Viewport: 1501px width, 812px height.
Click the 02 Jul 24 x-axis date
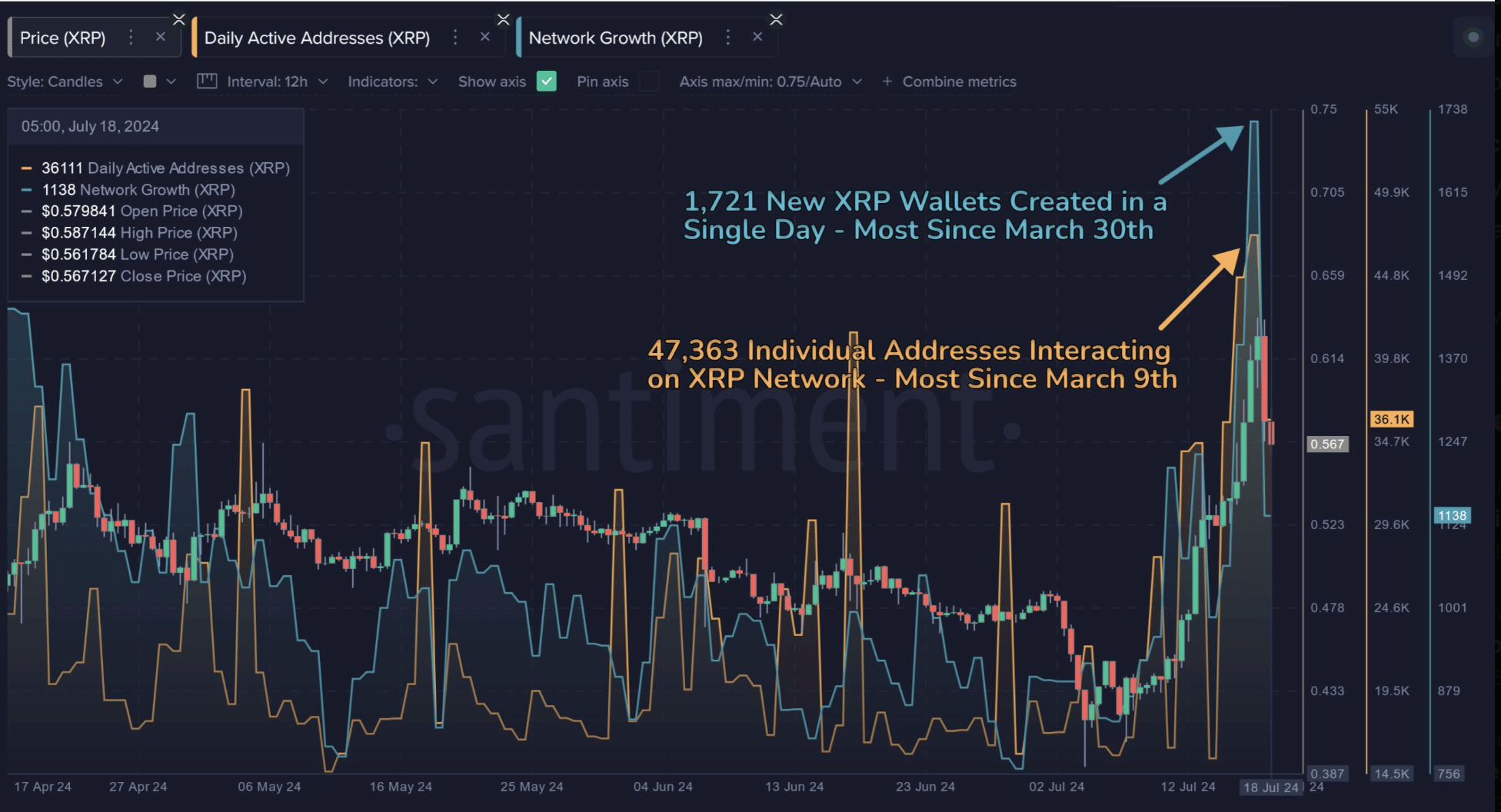[x=1057, y=787]
